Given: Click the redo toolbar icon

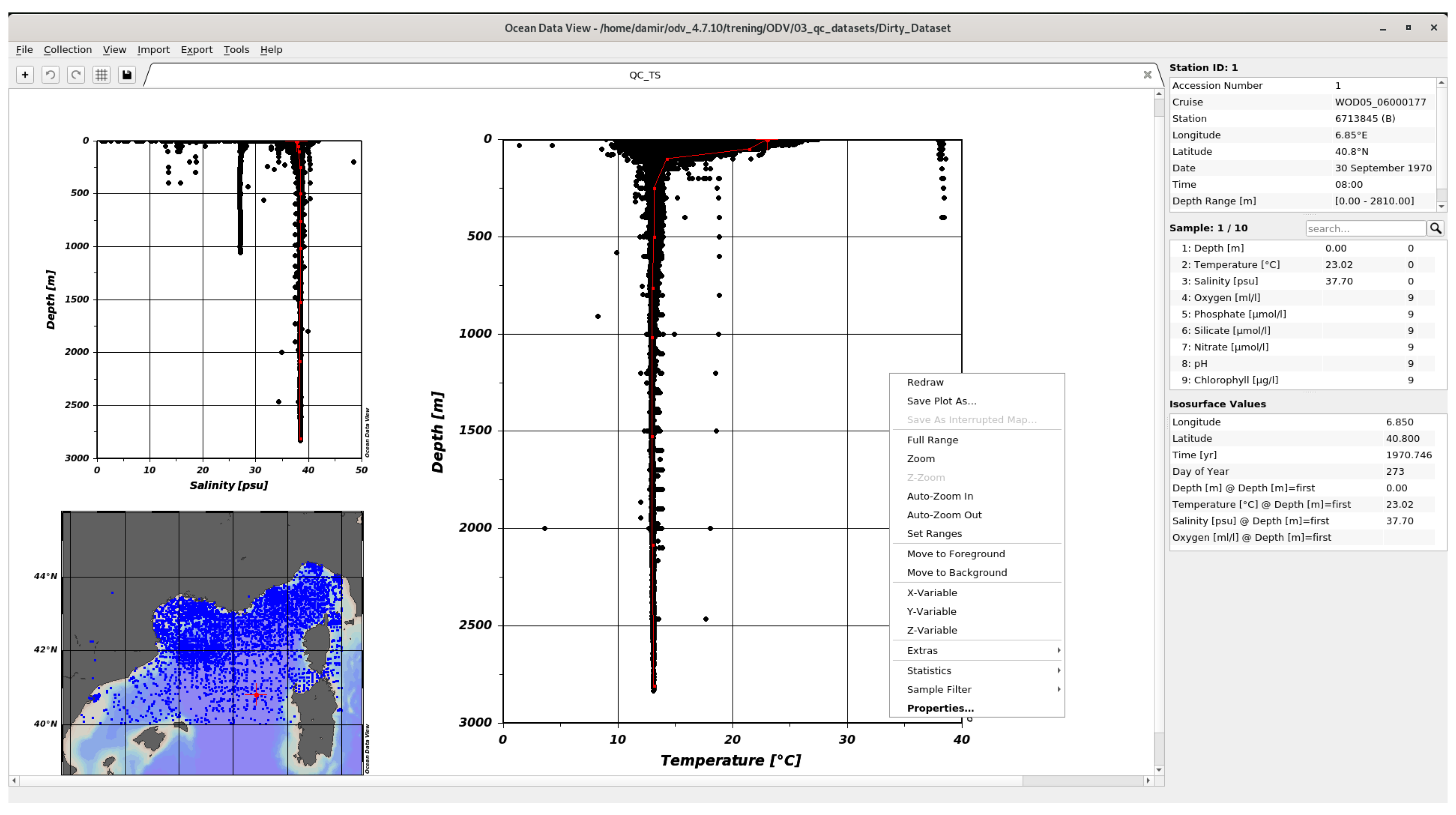Looking at the screenshot, I should 76,75.
